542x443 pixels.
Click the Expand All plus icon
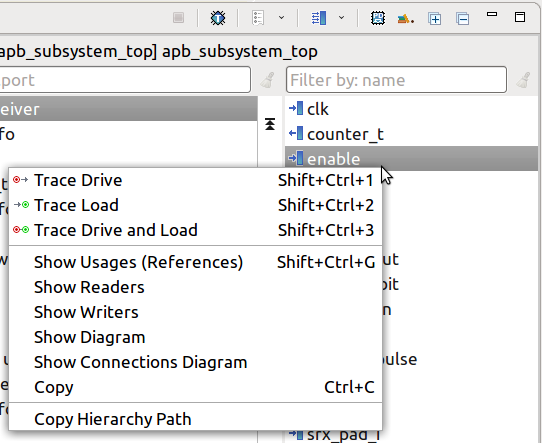click(434, 18)
